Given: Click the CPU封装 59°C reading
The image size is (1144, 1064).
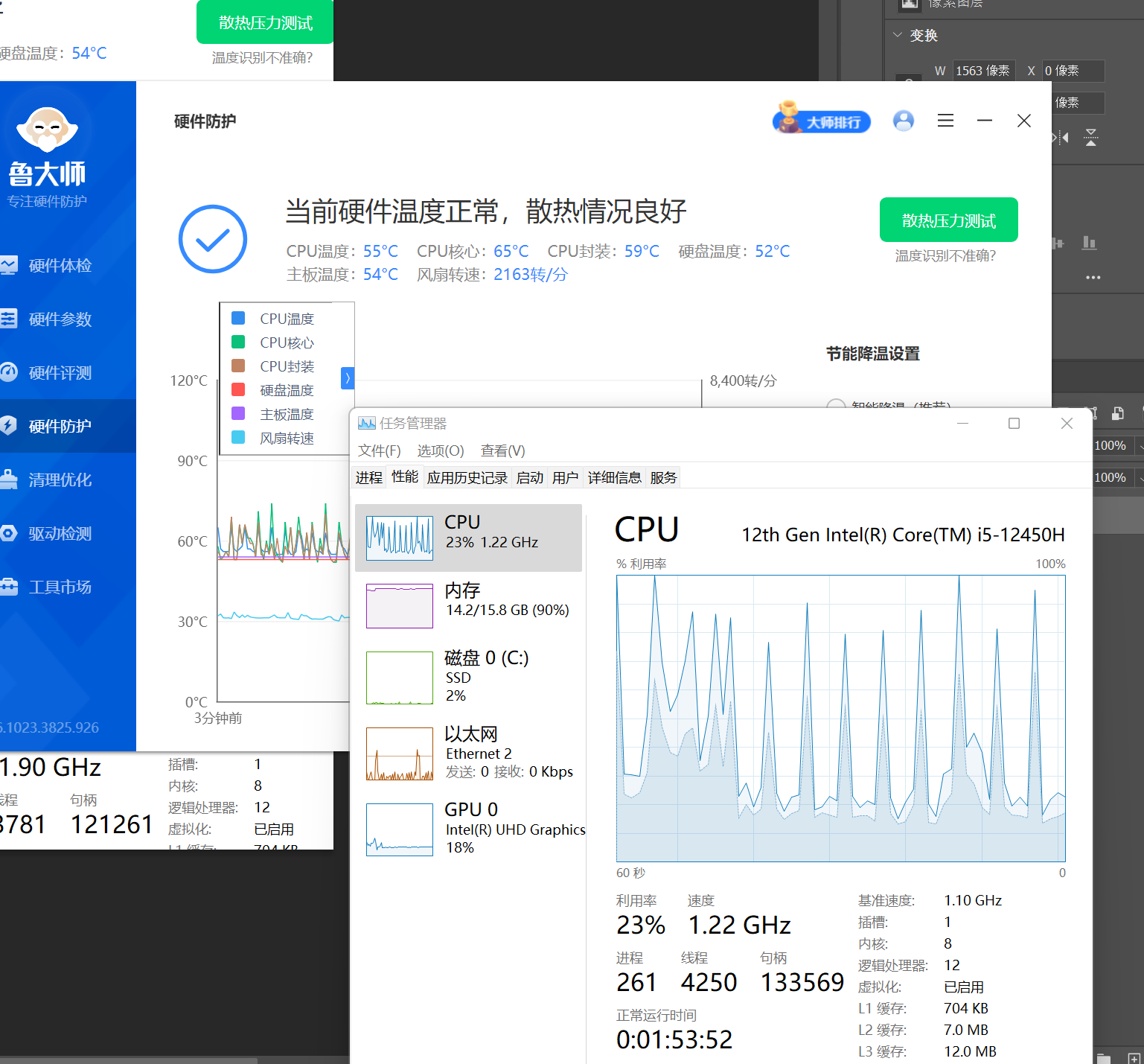Looking at the screenshot, I should (x=604, y=252).
